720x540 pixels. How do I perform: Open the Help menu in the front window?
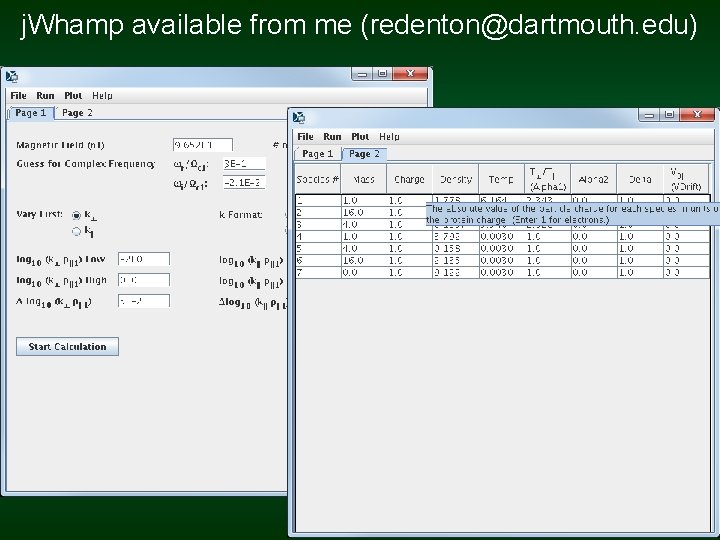(389, 136)
